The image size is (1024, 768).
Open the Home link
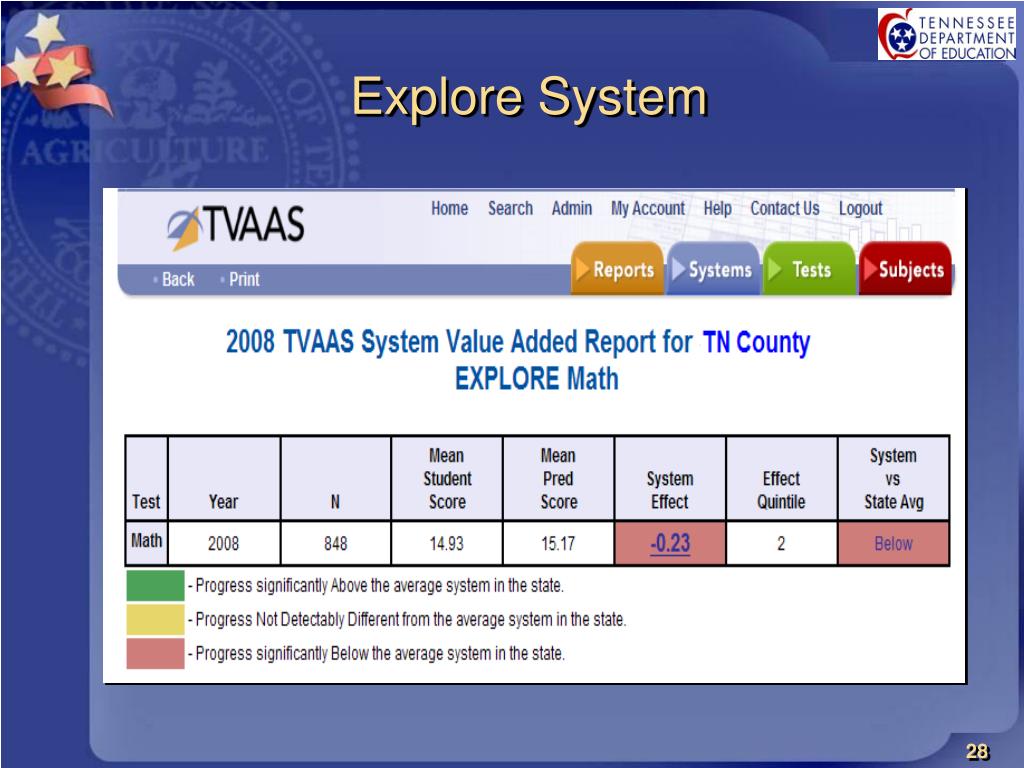tap(449, 208)
